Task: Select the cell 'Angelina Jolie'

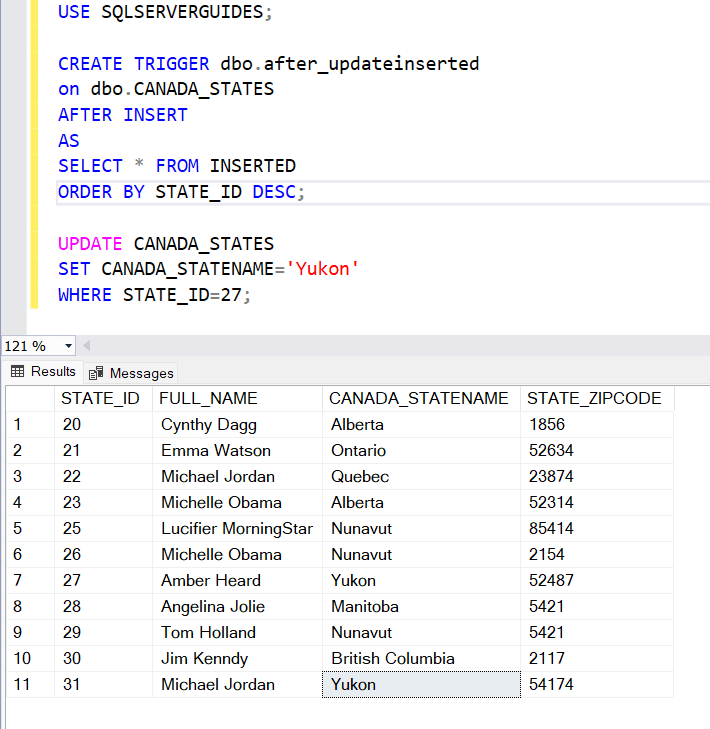Action: pos(237,607)
